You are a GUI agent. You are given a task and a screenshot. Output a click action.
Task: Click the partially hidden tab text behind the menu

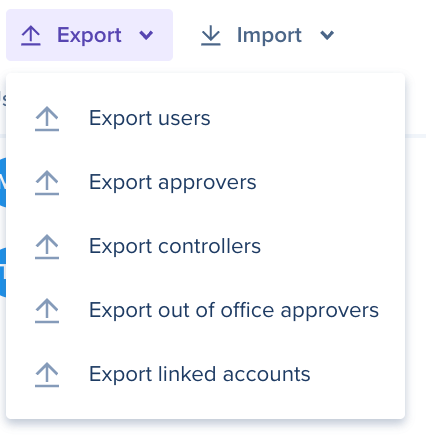pyautogui.click(x=3, y=99)
